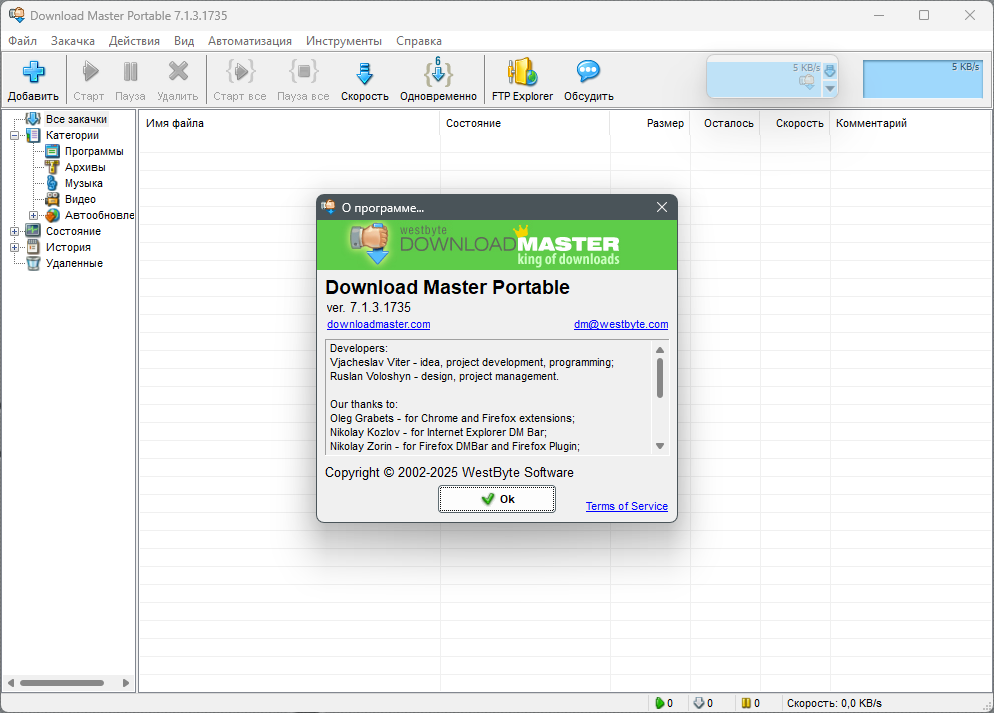Click the credits scrollbar up arrow
Image resolution: width=994 pixels, height=713 pixels.
pyautogui.click(x=660, y=350)
